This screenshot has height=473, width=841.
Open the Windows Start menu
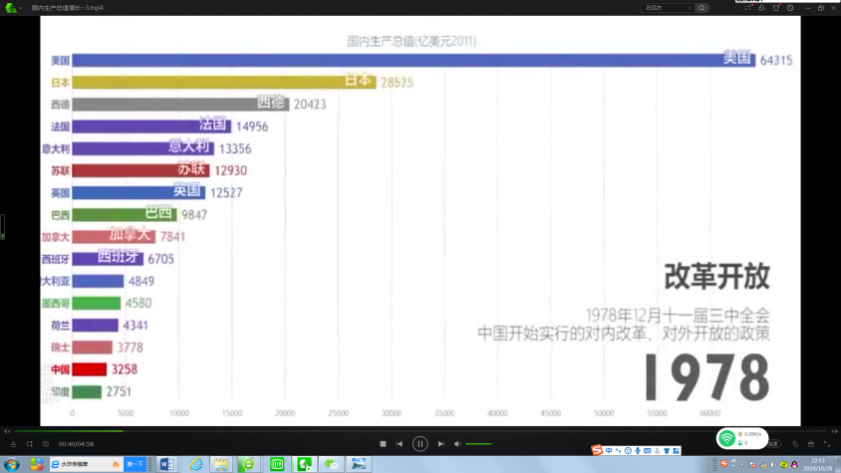(x=12, y=464)
